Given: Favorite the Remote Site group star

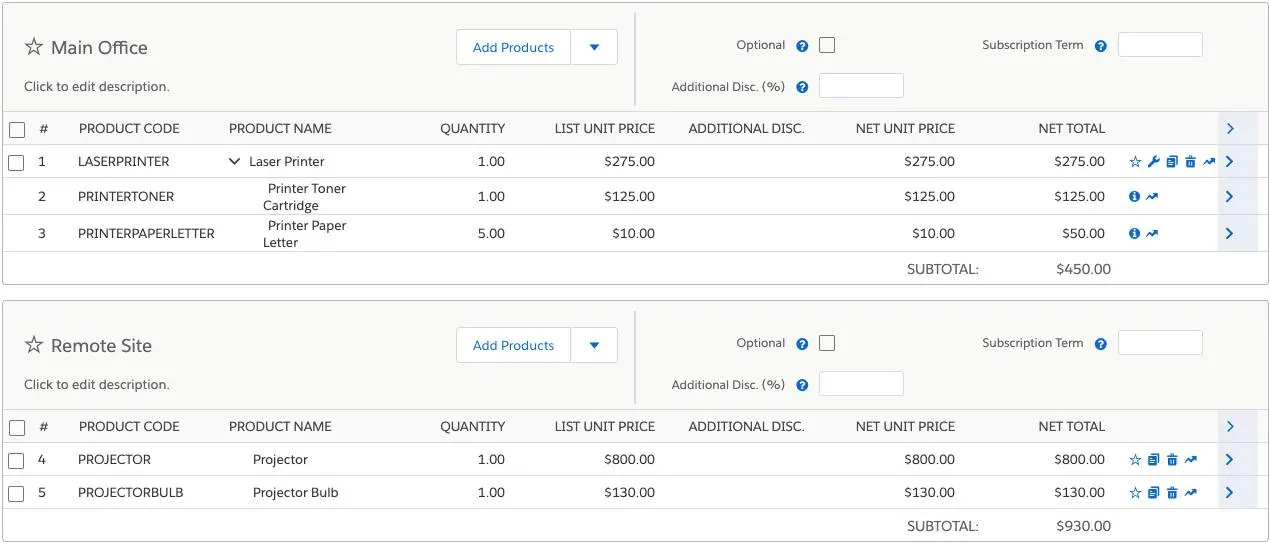Looking at the screenshot, I should (34, 345).
